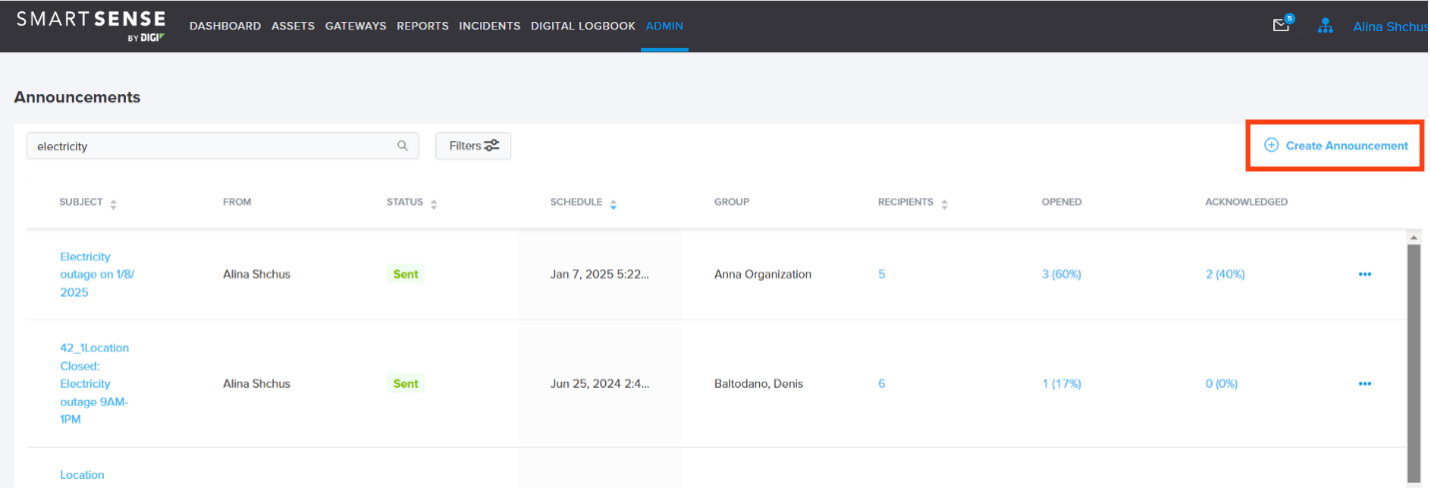Screen dimensions: 1430x491
Task: Open Electricity outage on 1/8/2025 announcement
Action: click(97, 274)
